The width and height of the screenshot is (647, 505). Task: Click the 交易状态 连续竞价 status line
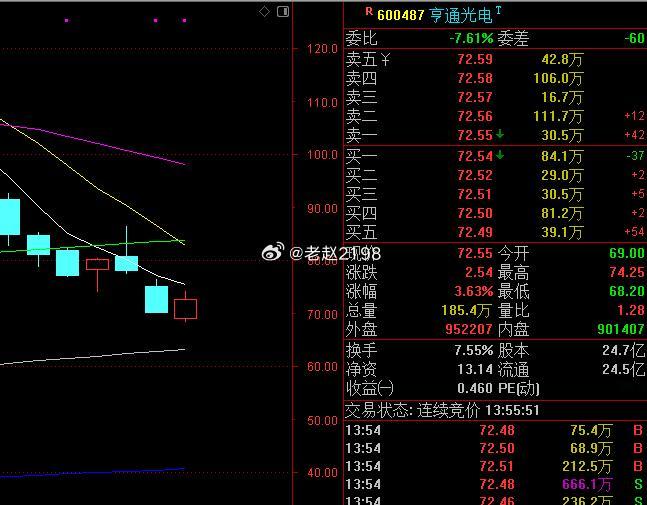[442, 411]
